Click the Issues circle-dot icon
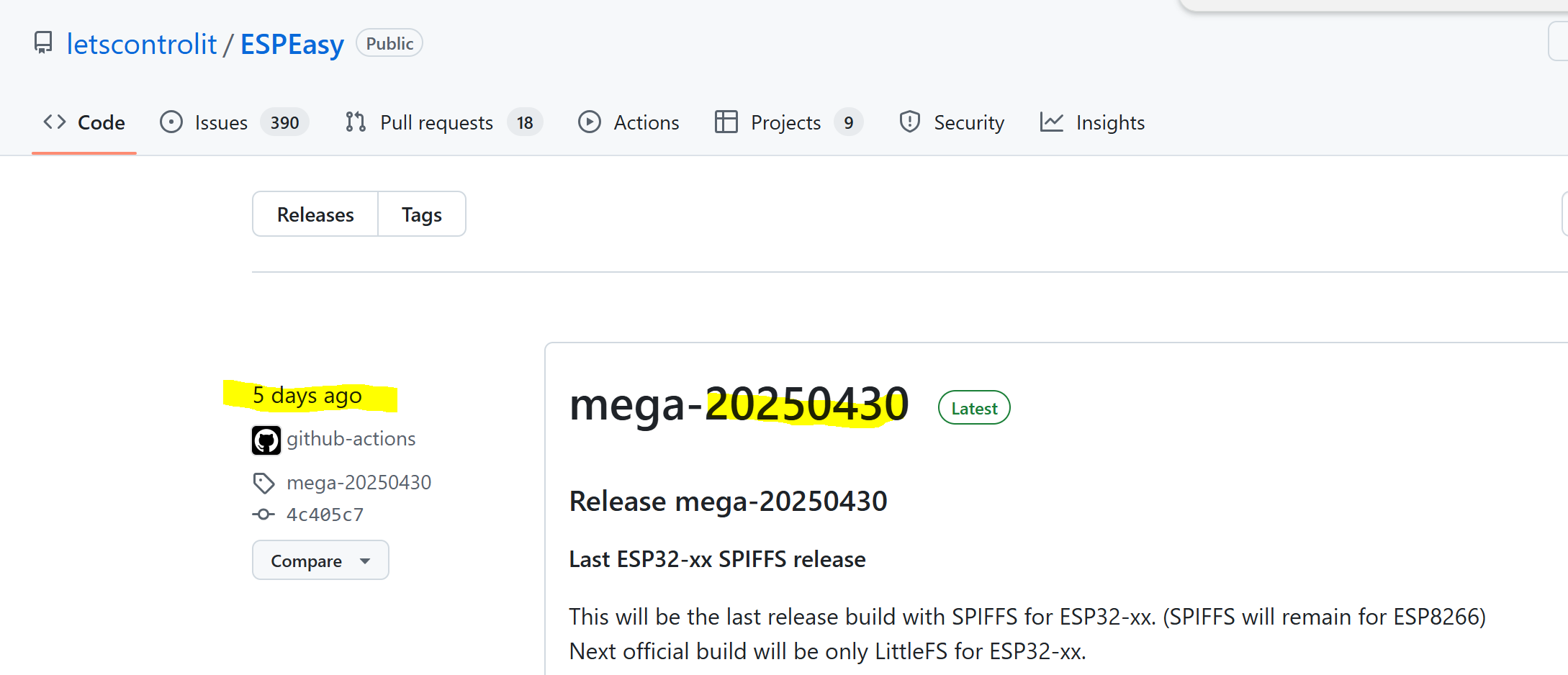The height and width of the screenshot is (675, 1568). click(x=171, y=122)
